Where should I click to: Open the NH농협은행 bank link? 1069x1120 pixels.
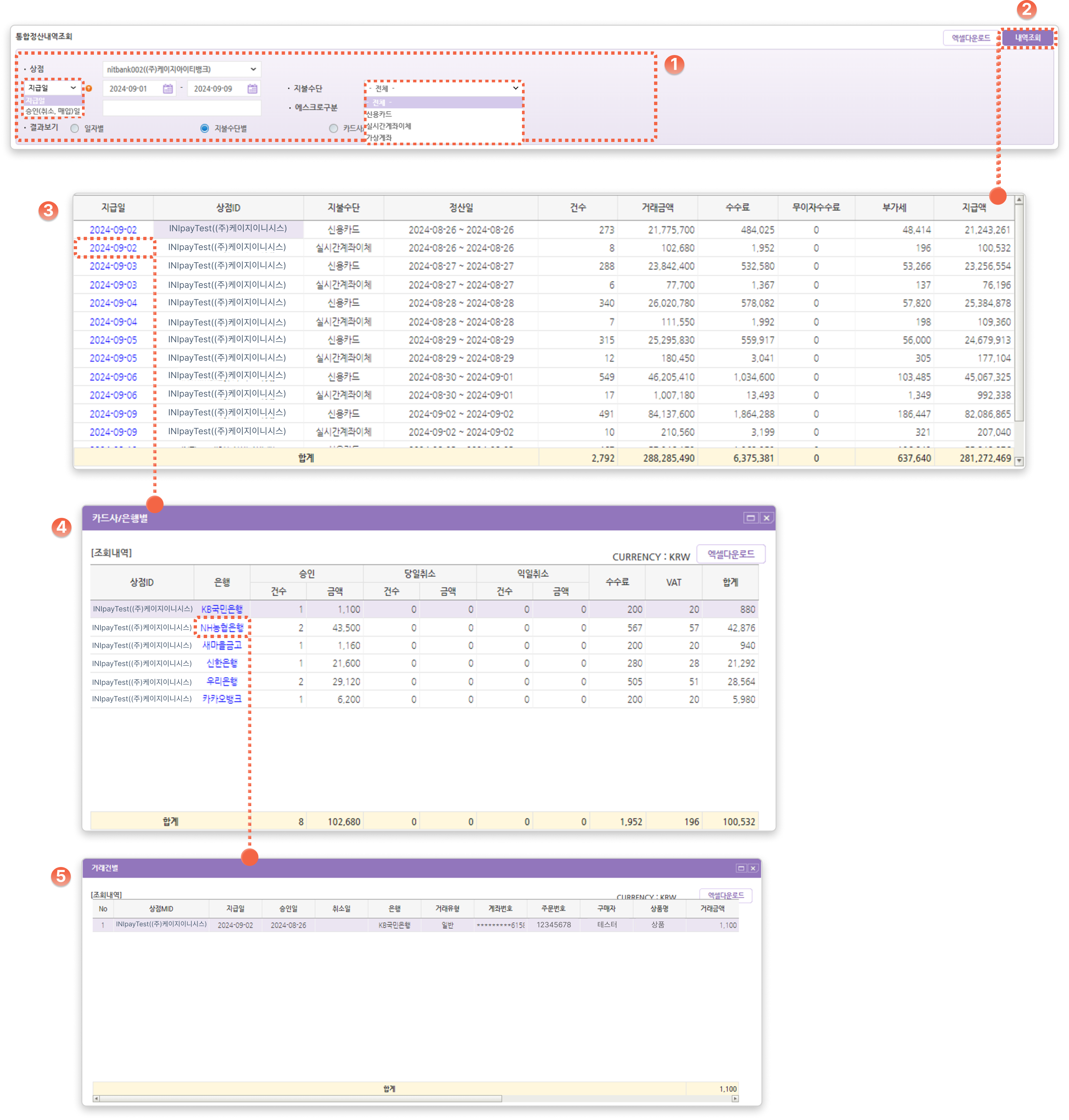pos(222,628)
